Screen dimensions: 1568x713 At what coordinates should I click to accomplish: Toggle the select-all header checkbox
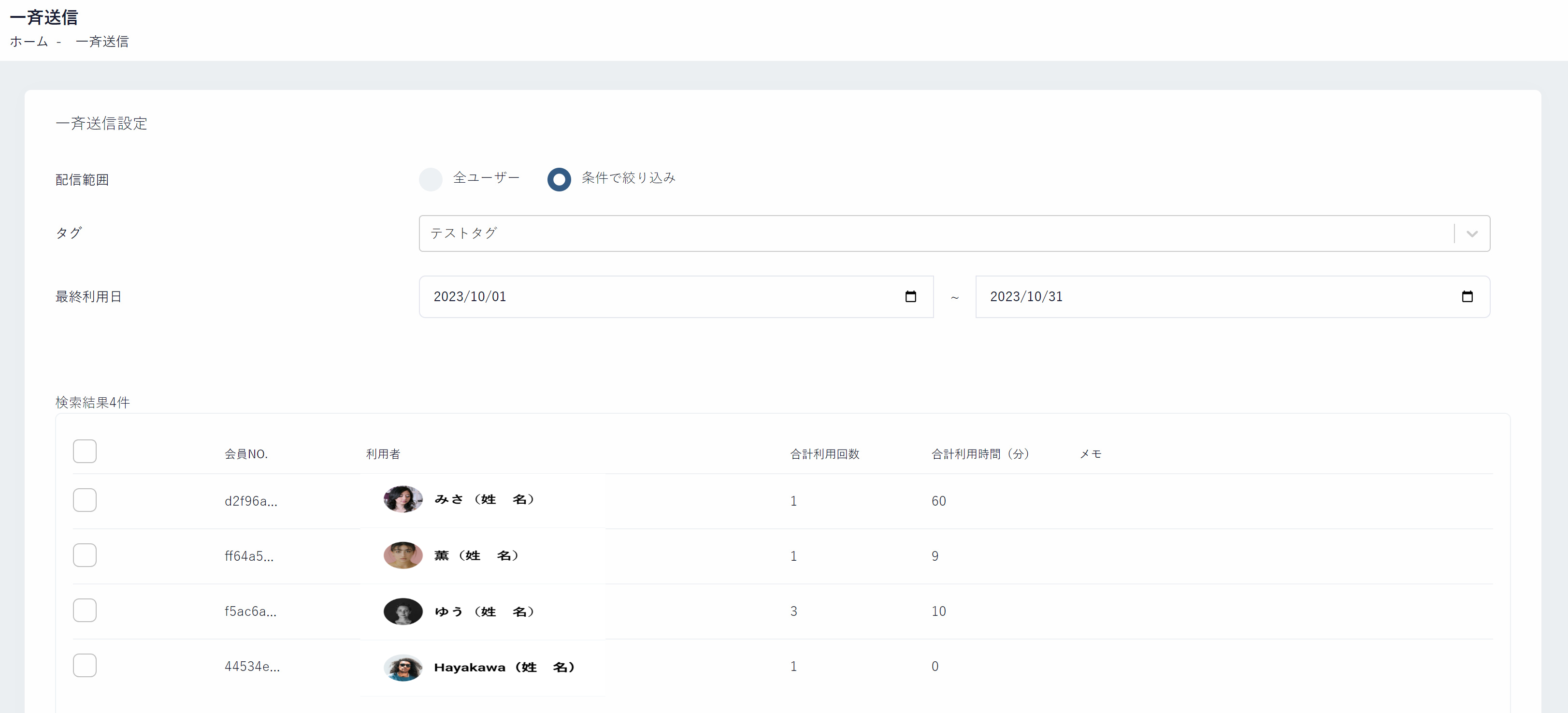(x=85, y=451)
